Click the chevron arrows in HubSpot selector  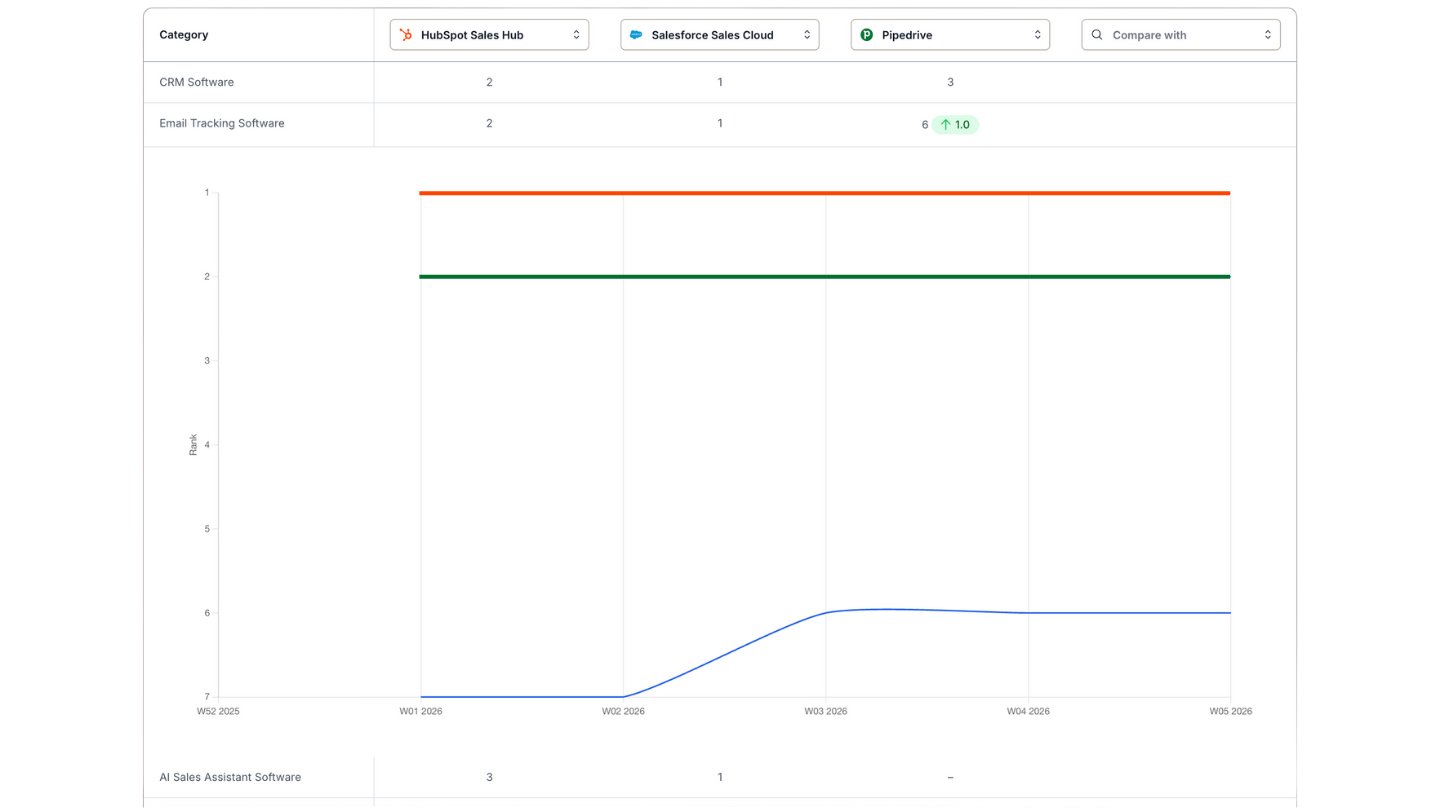click(x=576, y=35)
